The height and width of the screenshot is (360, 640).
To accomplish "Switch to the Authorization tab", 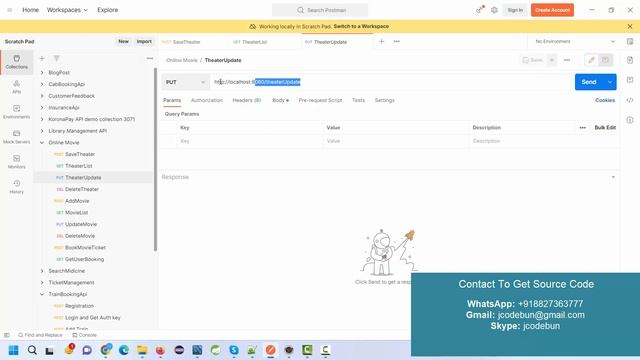I will click(207, 100).
